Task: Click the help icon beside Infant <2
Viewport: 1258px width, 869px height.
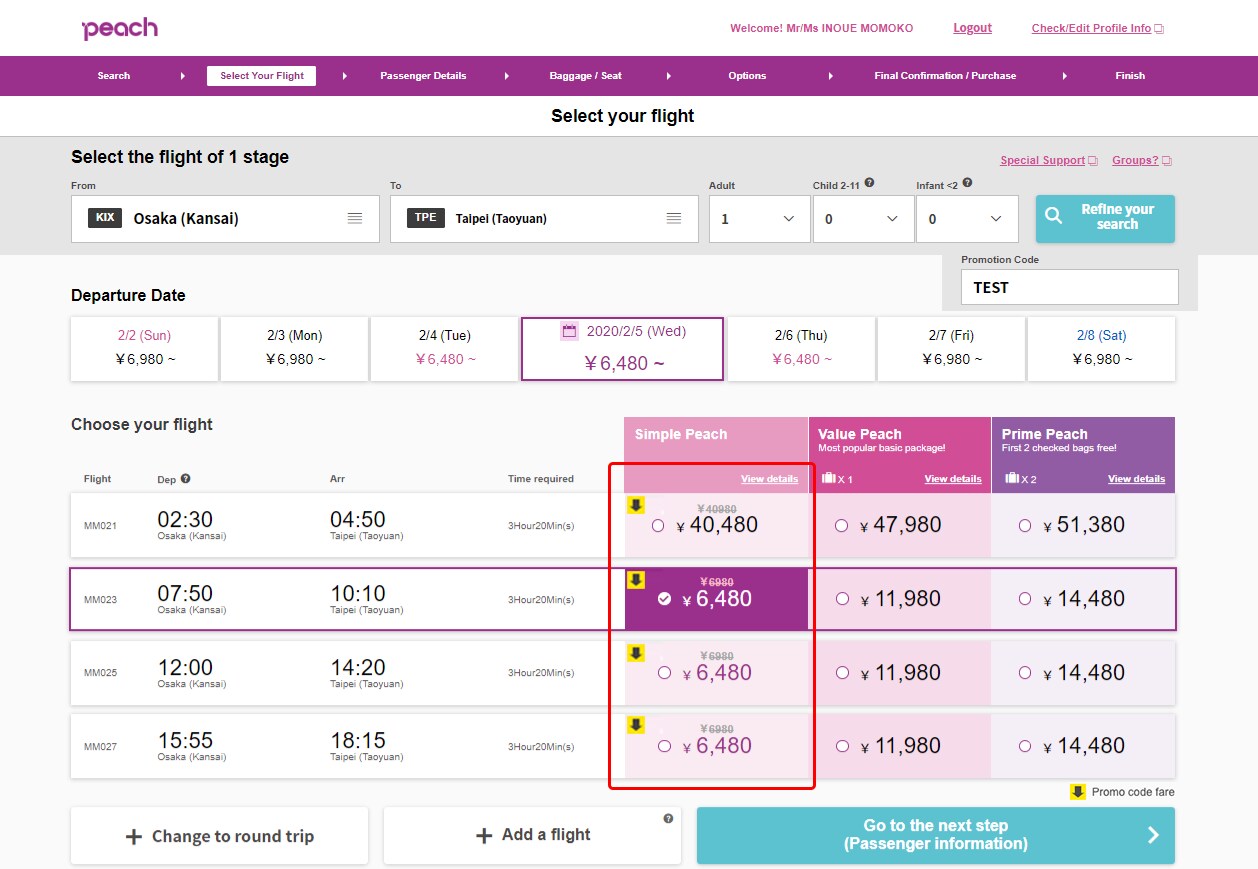Action: point(967,183)
